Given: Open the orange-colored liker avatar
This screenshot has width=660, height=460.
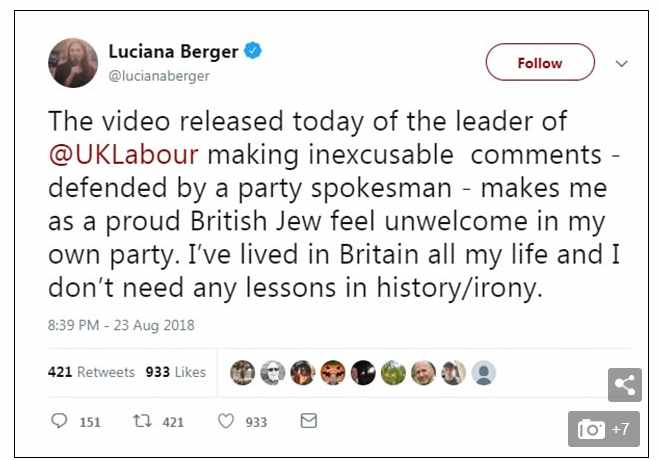Looking at the screenshot, I should point(333,373).
